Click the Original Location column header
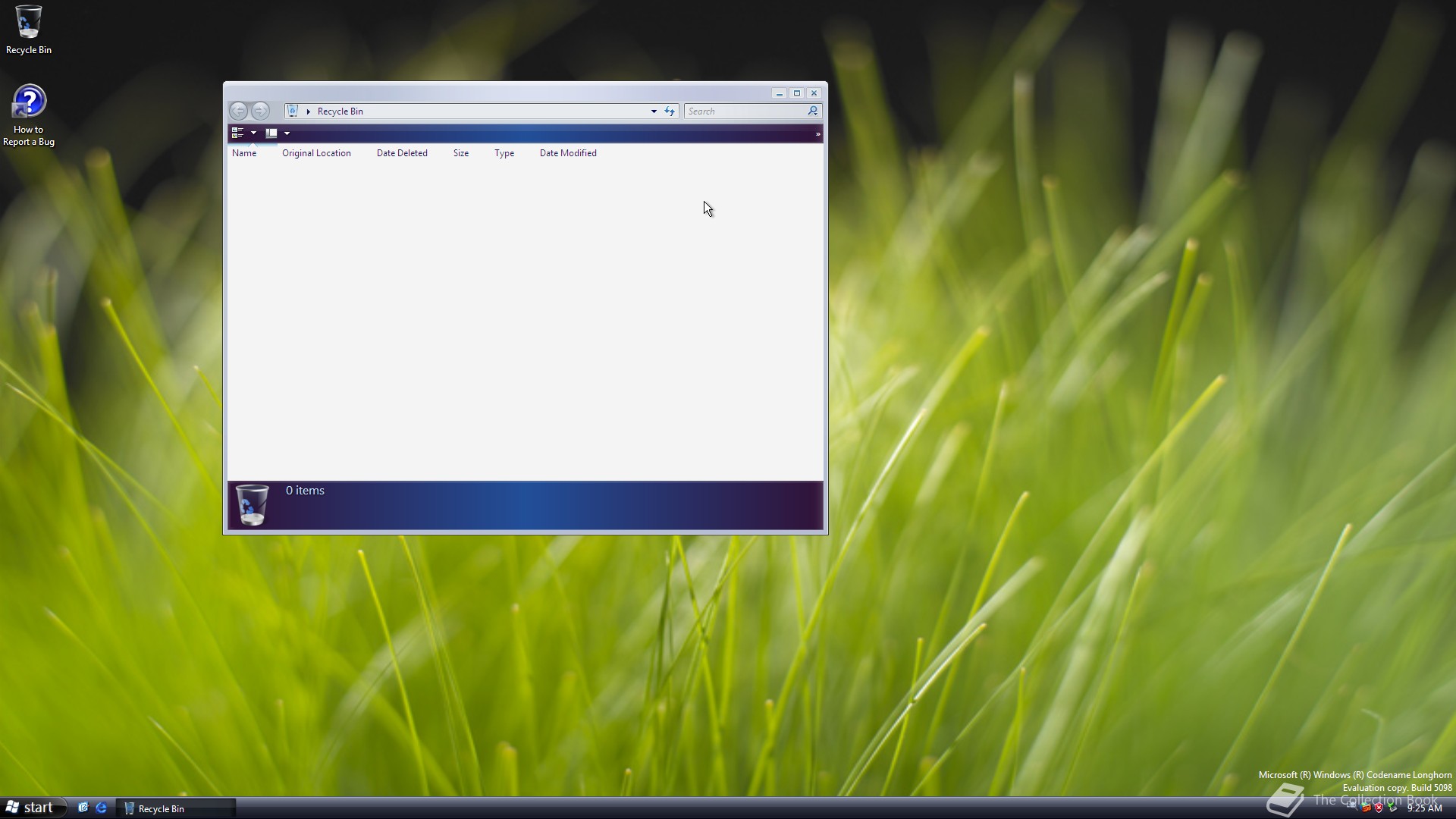 coord(316,153)
